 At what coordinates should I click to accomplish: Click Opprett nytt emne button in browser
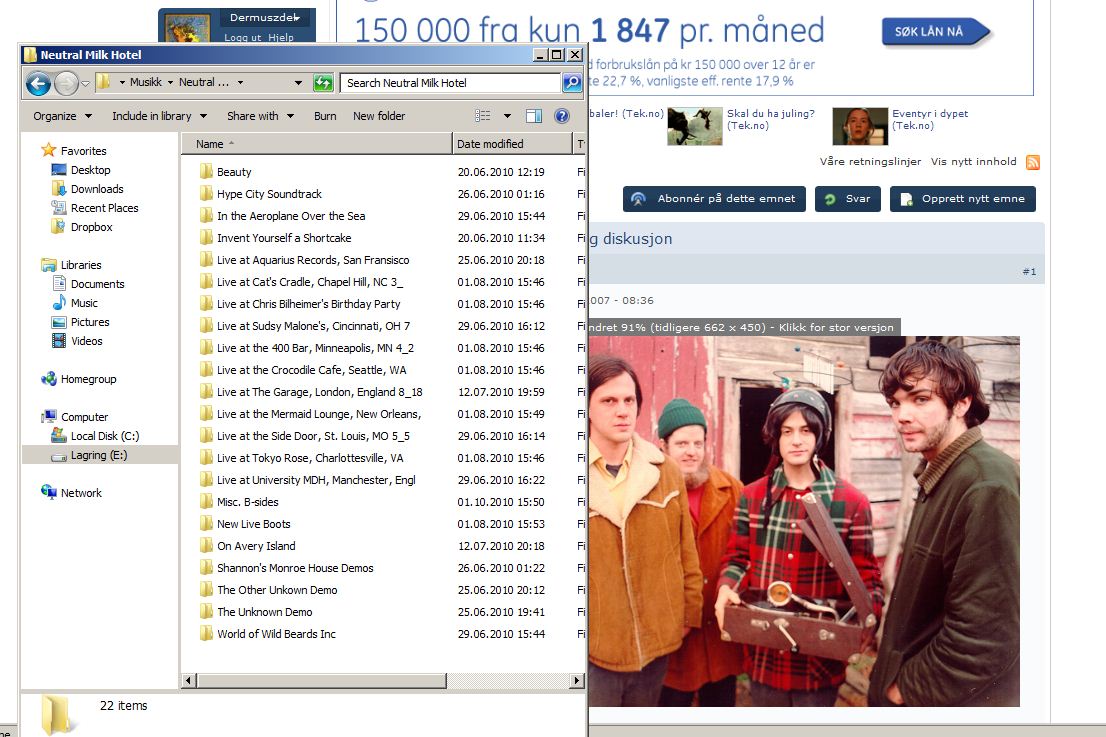coord(963,199)
